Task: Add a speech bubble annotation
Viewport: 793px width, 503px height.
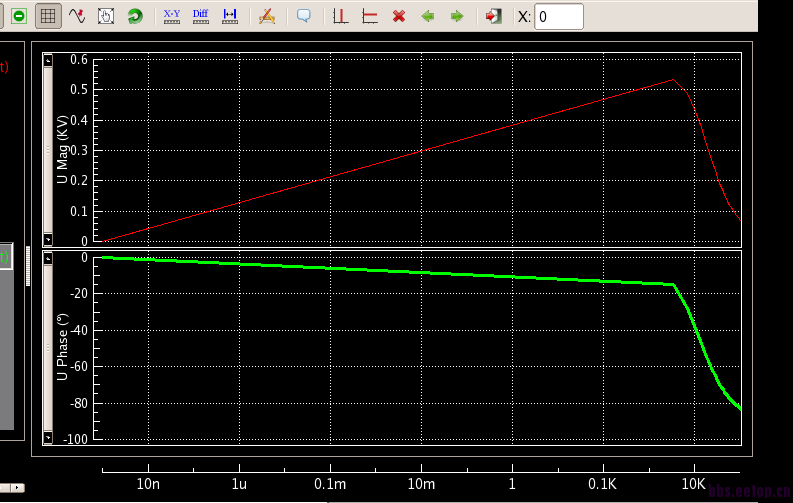Action: (303, 16)
